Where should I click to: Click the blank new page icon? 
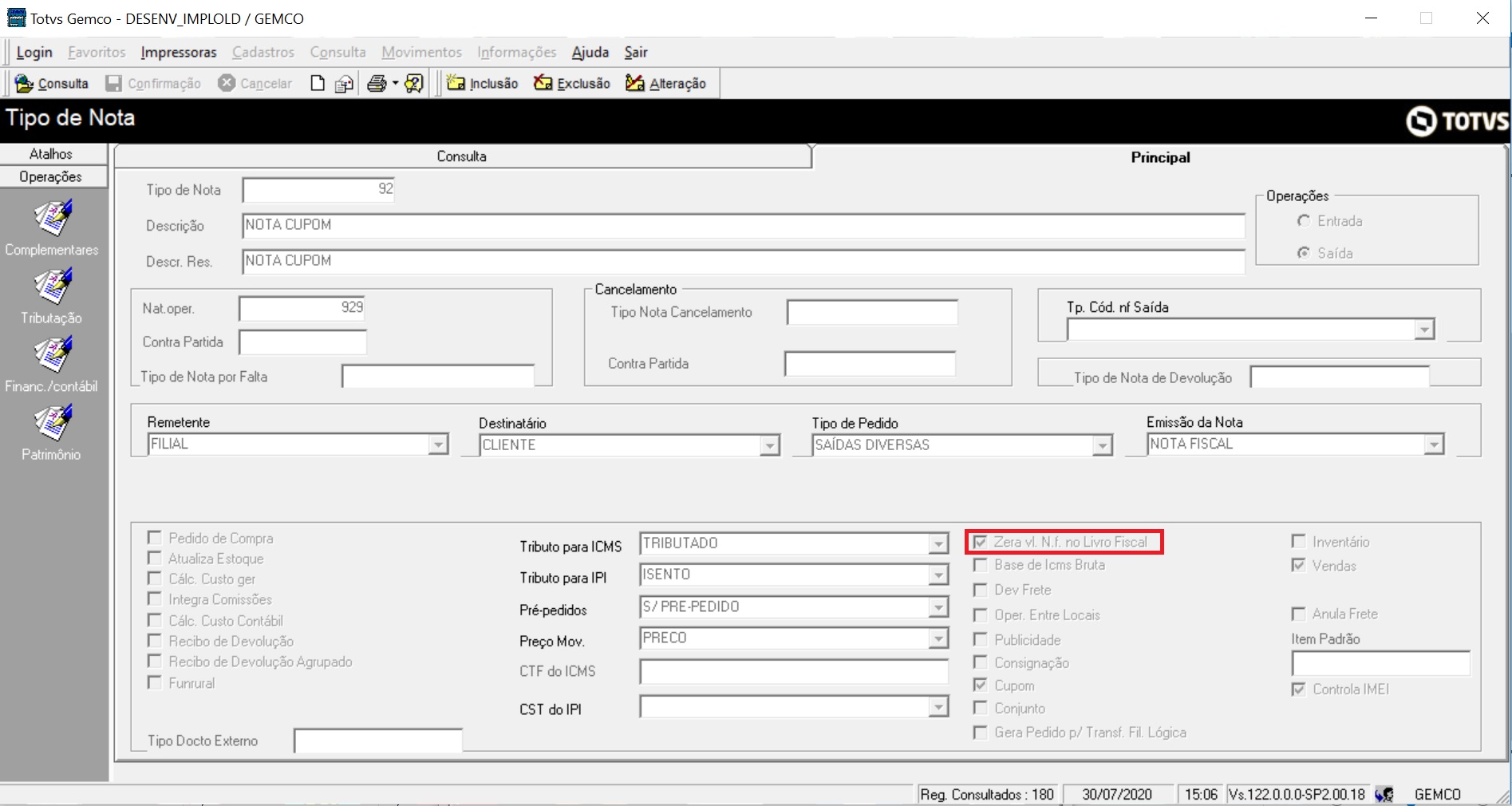[318, 83]
